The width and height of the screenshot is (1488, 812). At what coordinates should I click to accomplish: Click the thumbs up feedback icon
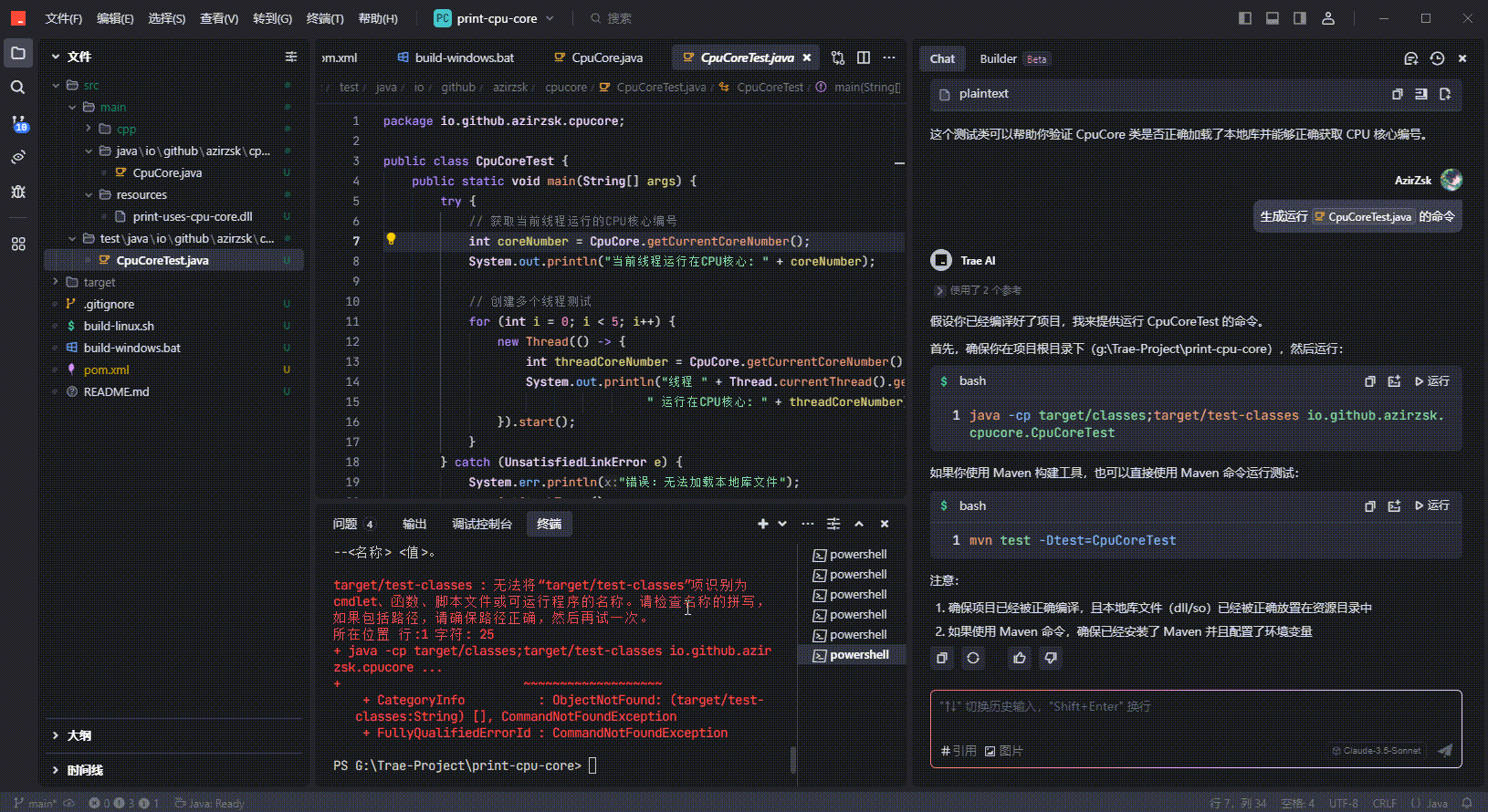click(1020, 658)
